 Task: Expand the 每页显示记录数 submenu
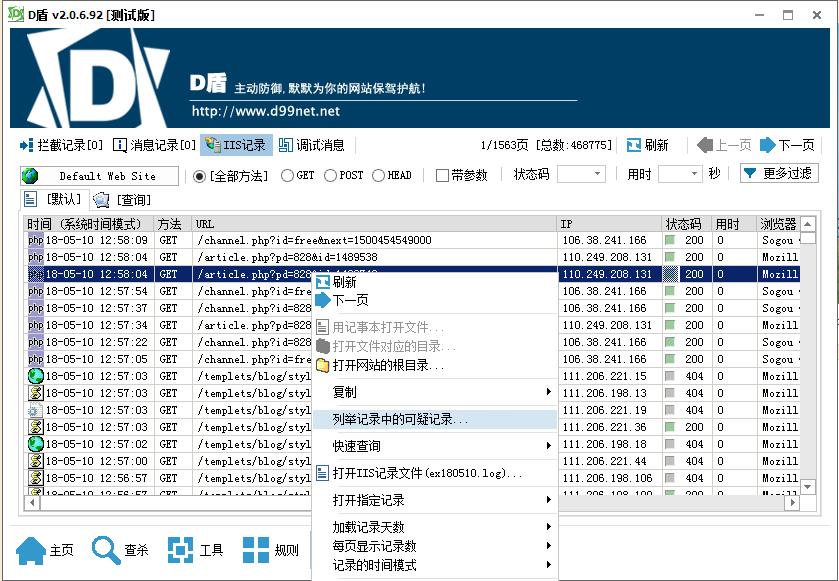[434, 546]
